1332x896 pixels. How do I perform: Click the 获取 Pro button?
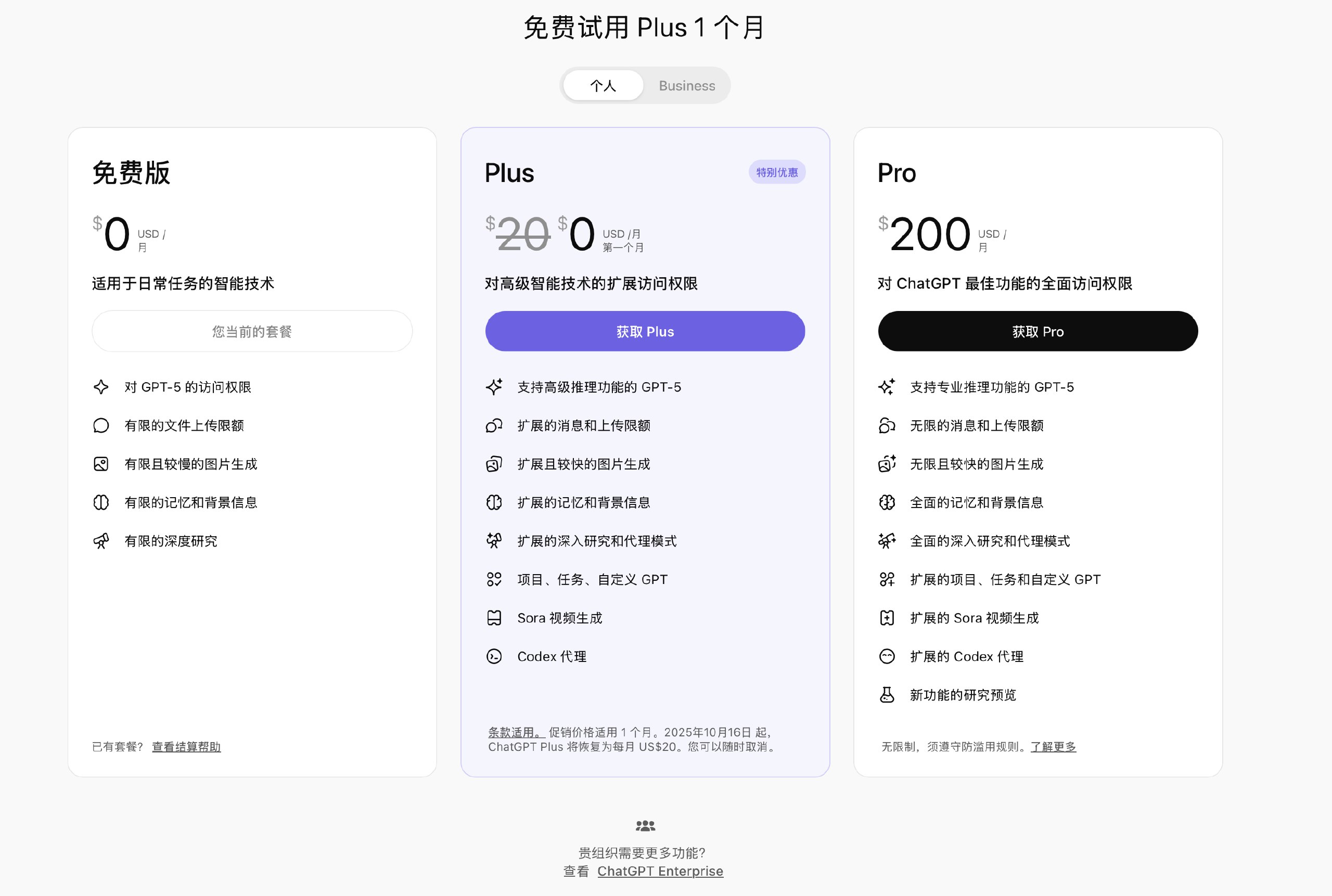(x=1038, y=331)
